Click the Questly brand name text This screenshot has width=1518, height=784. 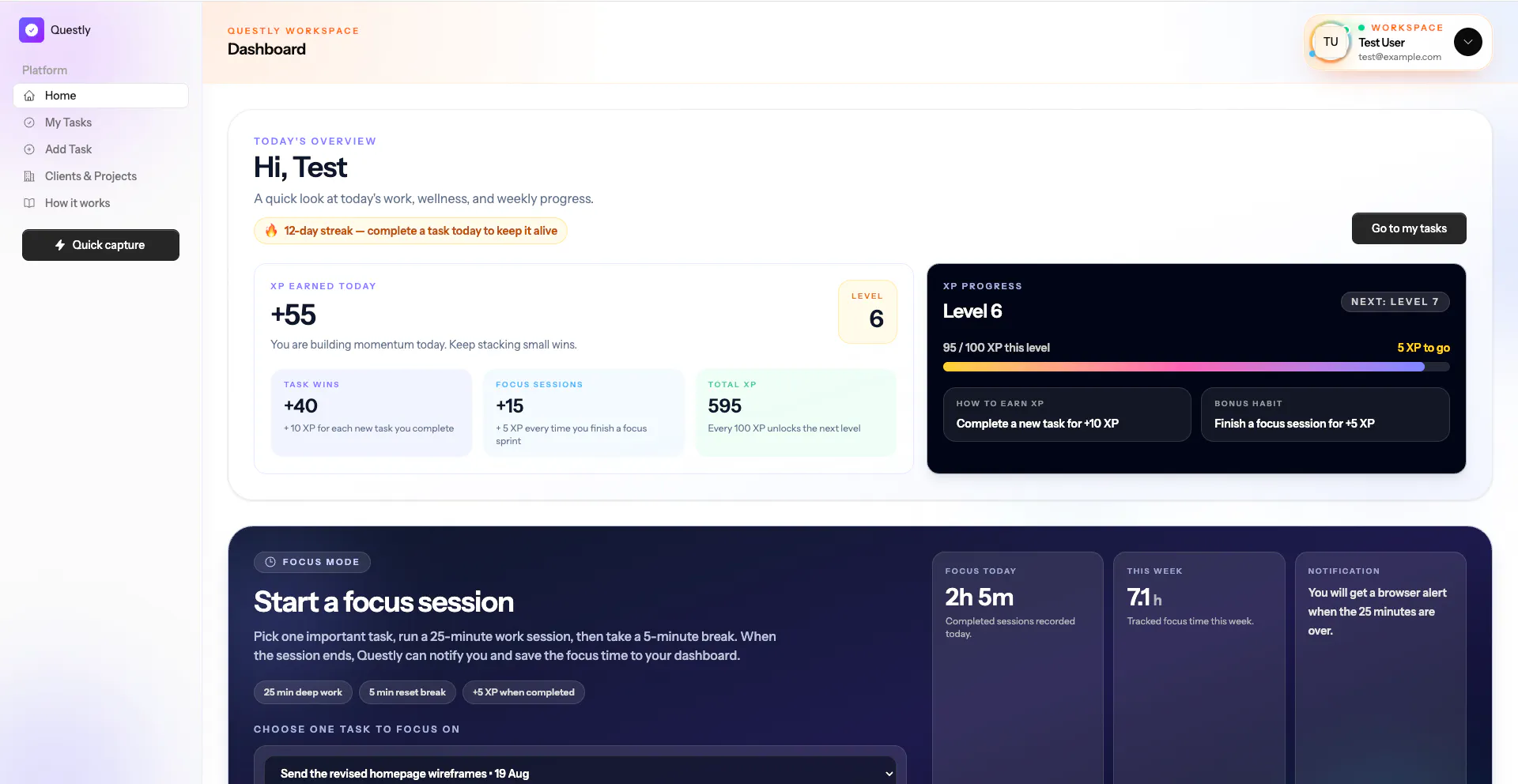click(70, 30)
